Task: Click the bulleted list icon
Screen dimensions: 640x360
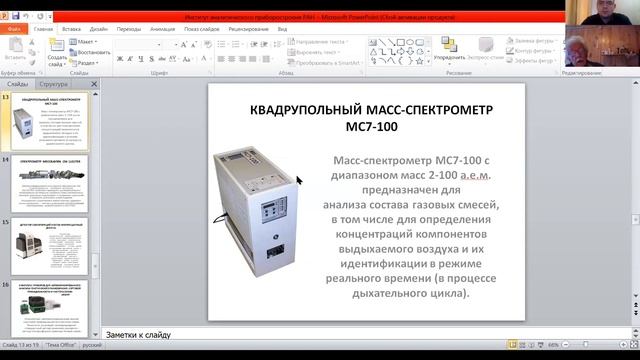Action: (x=222, y=44)
